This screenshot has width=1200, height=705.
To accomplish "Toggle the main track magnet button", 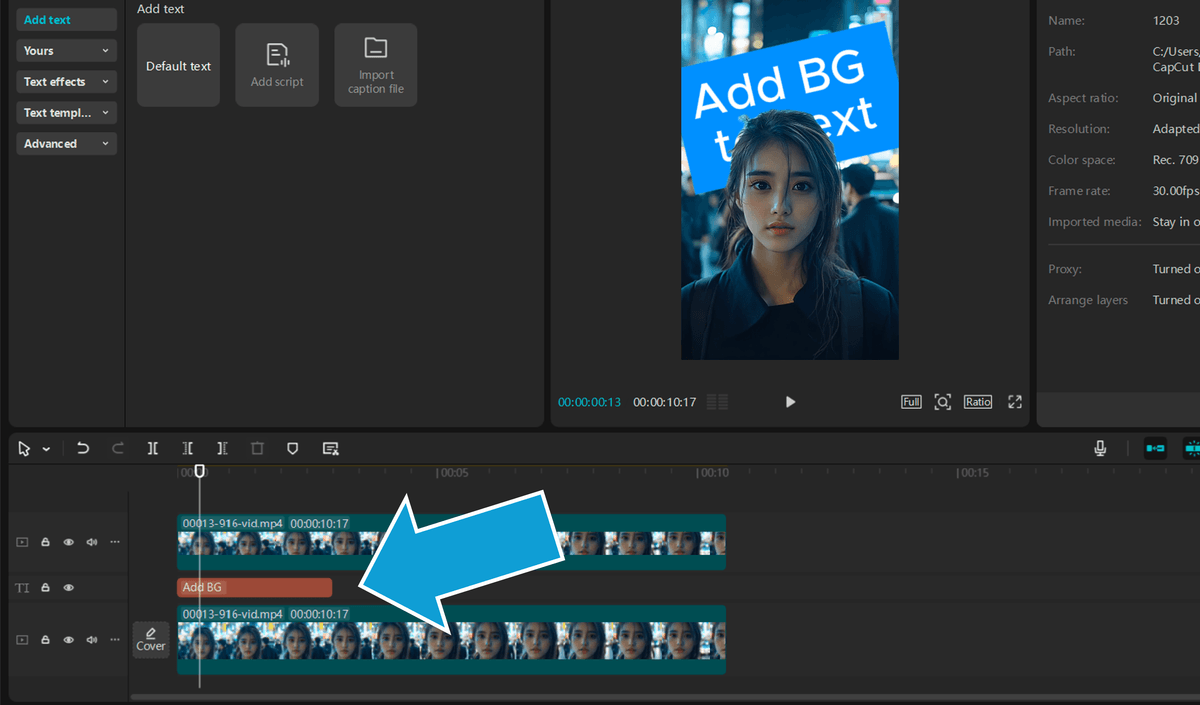I will tap(1155, 449).
